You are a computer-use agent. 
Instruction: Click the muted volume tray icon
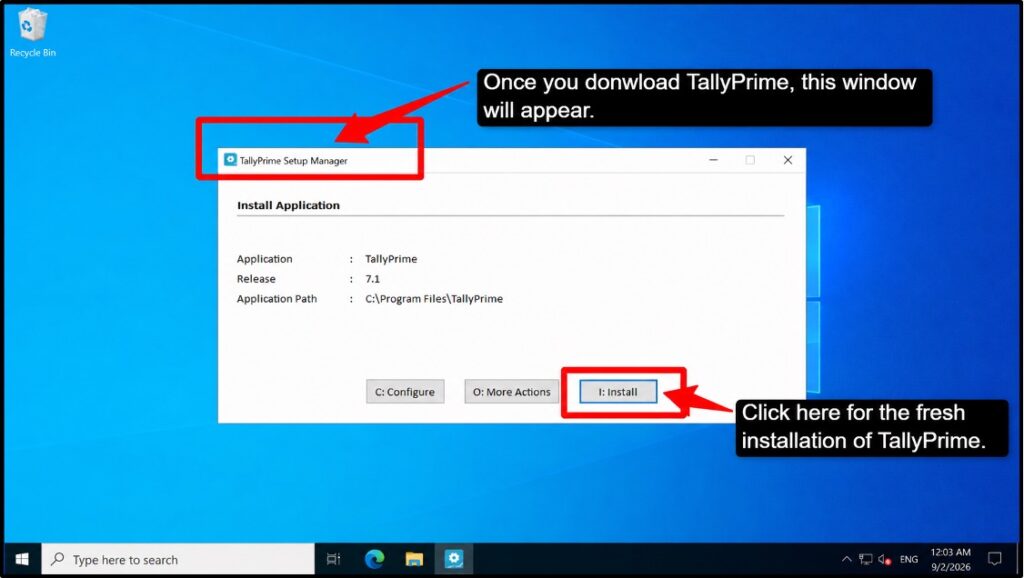coord(885,560)
